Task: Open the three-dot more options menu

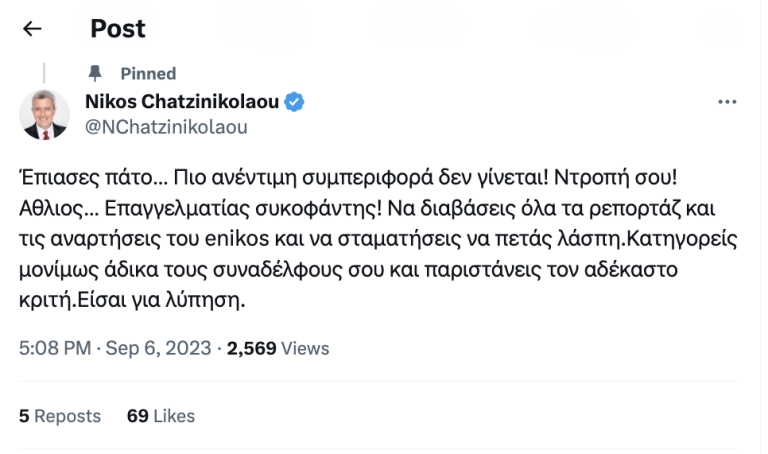Action: 727,102
